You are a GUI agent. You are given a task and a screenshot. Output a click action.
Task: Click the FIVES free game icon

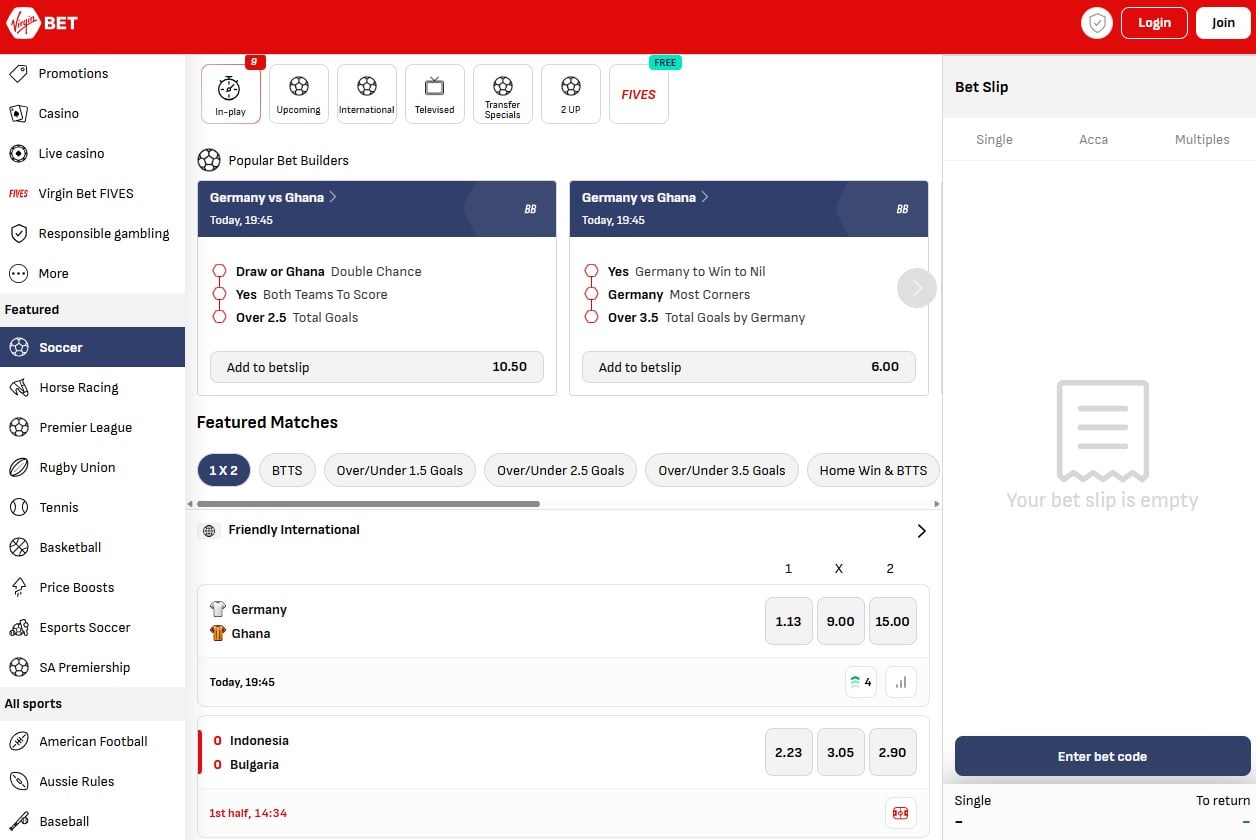[x=638, y=94]
